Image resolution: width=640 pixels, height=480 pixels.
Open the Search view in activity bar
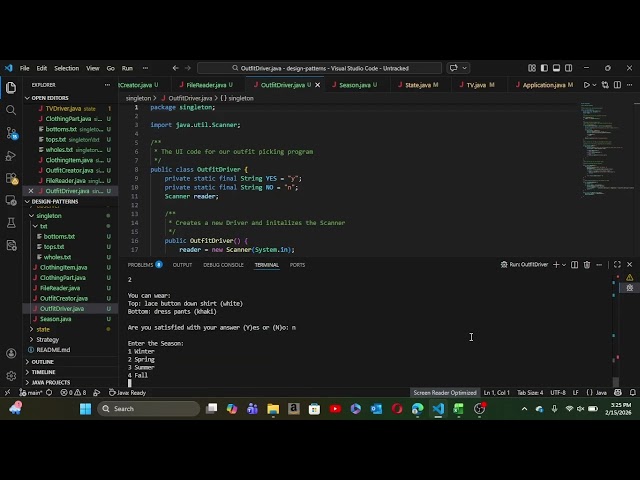tap(11, 110)
